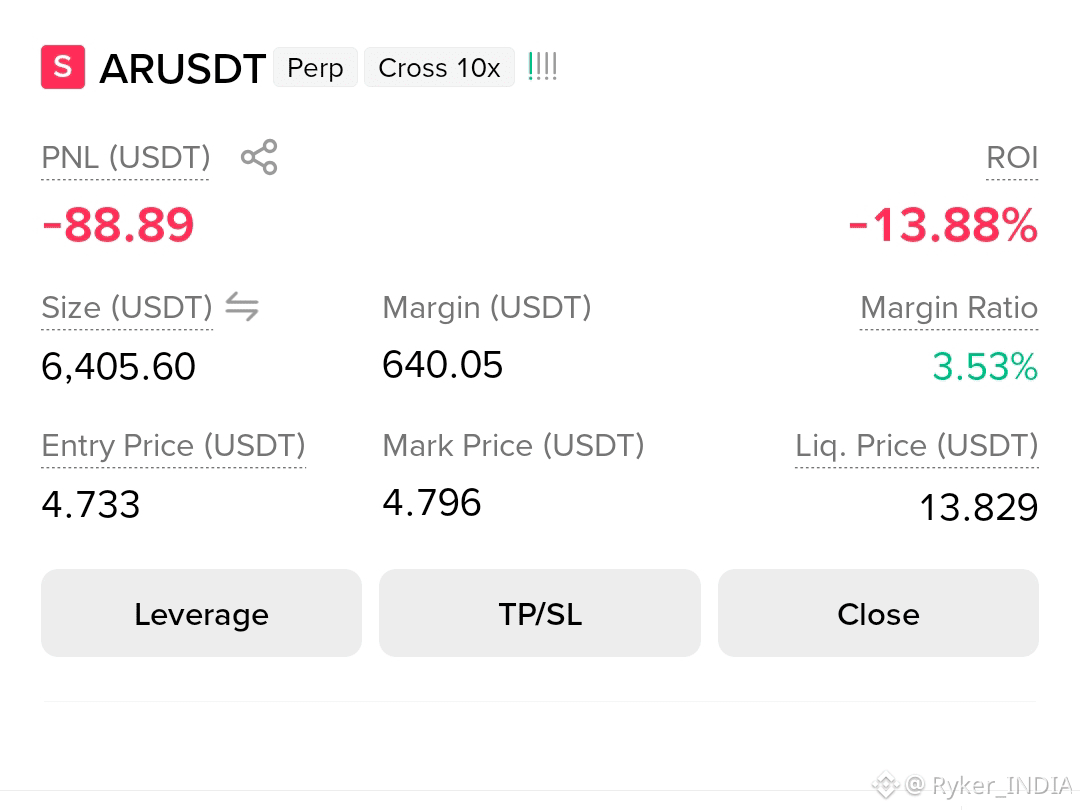This screenshot has width=1080, height=810.
Task: Click the Size (USDT) label
Action: 127,308
